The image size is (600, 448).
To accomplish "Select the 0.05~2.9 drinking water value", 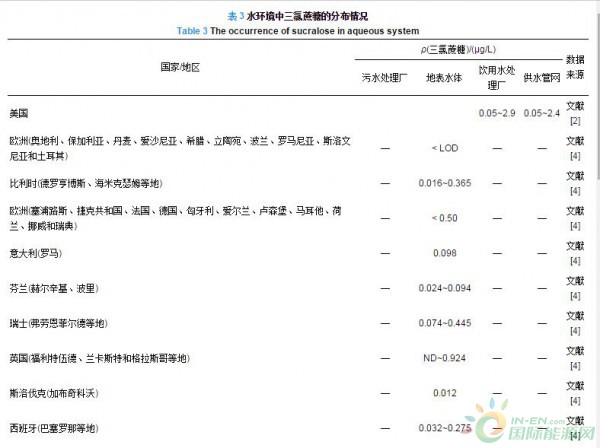I will pyautogui.click(x=497, y=113).
